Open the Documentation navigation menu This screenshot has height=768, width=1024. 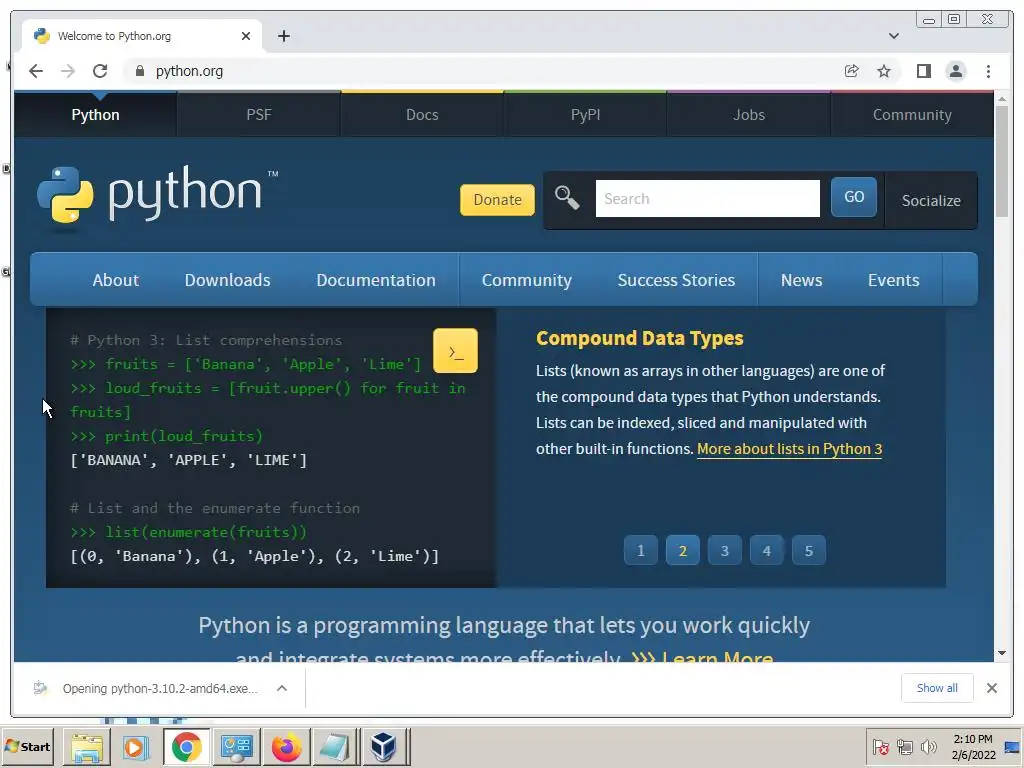point(376,280)
